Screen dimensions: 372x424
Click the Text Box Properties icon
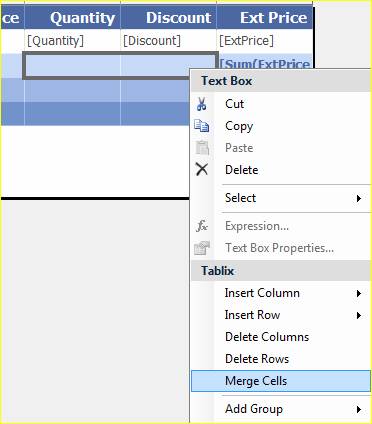coord(202,248)
